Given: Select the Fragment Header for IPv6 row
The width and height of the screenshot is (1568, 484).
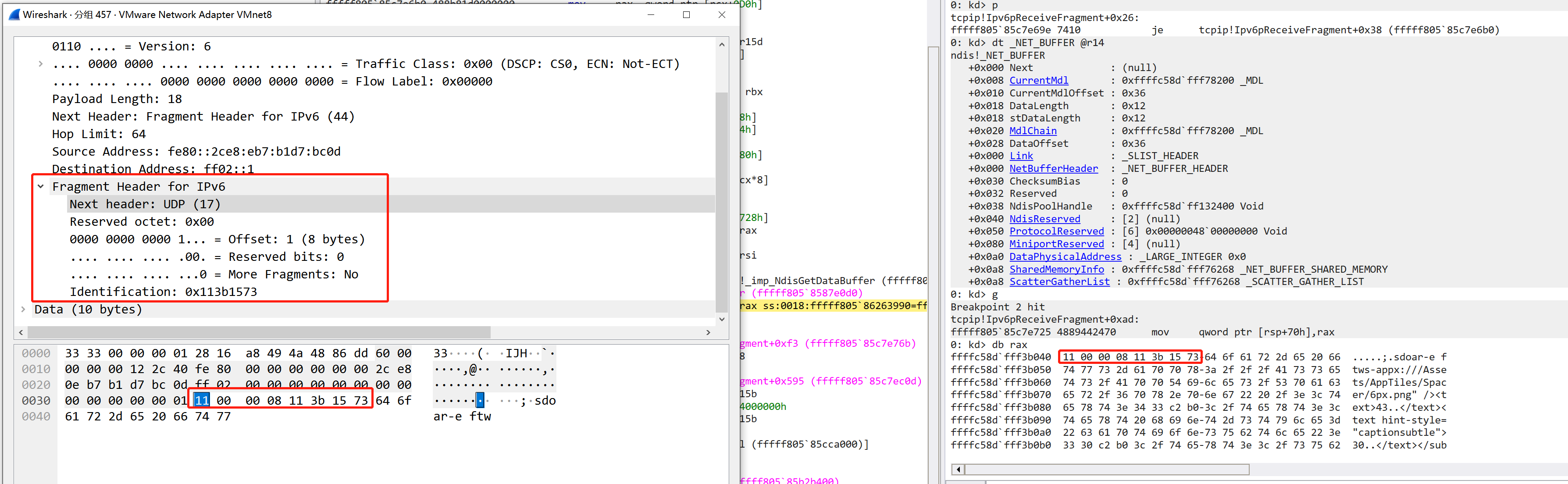Looking at the screenshot, I should coord(366,186).
